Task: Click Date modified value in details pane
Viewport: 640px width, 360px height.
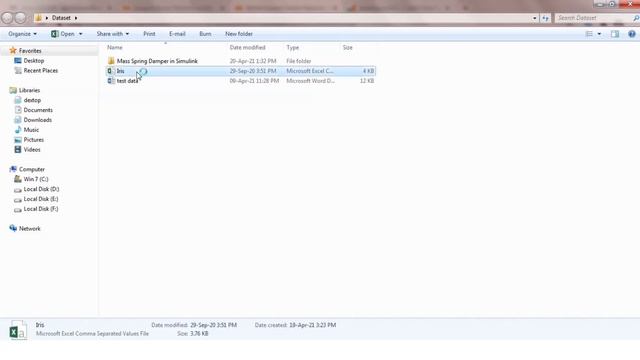Action: tap(213, 325)
